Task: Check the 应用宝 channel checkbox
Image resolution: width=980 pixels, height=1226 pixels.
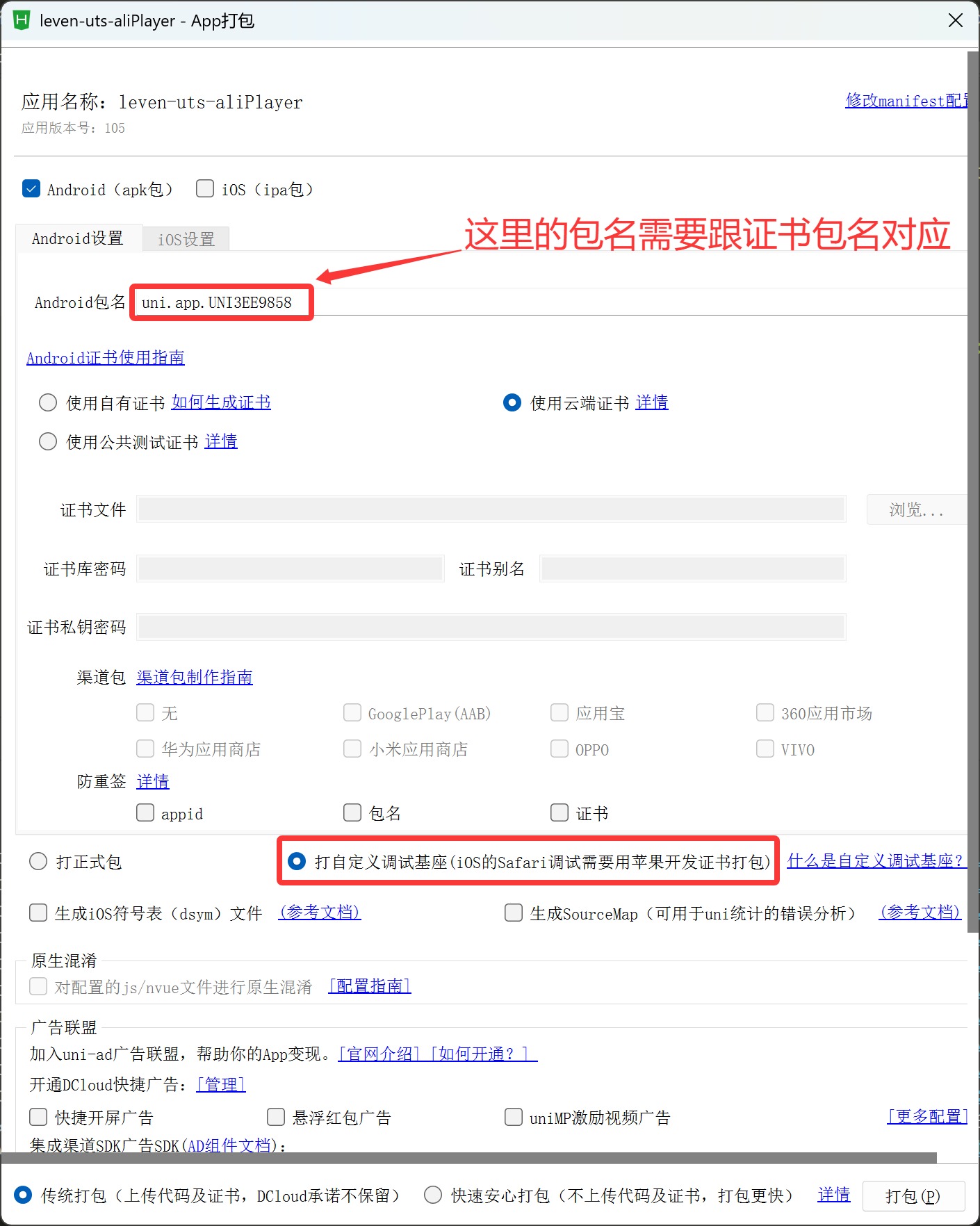Action: click(x=560, y=712)
